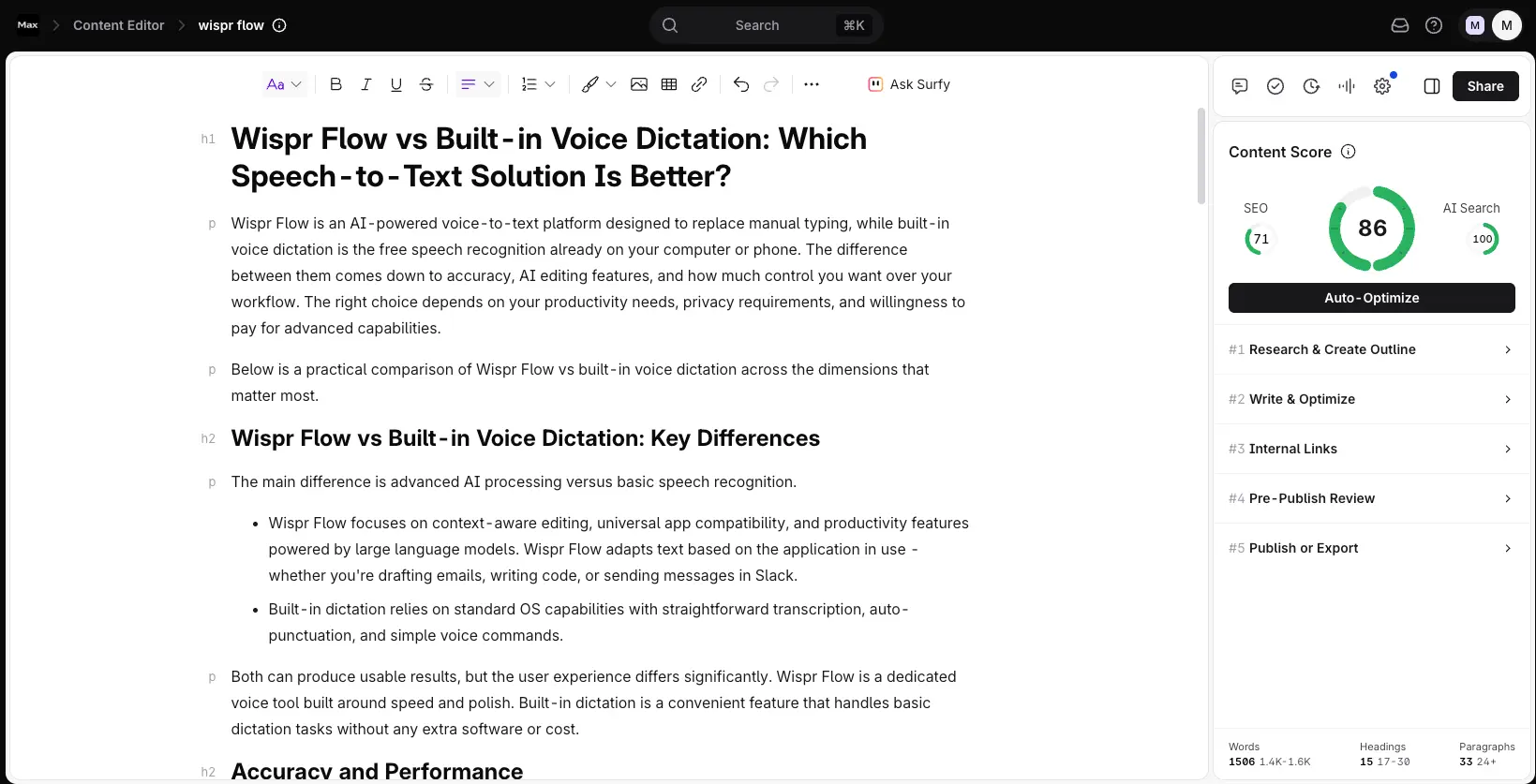Screen dimensions: 1536x784
Task: Go to Content Editor breadcrumb
Action: (x=118, y=25)
